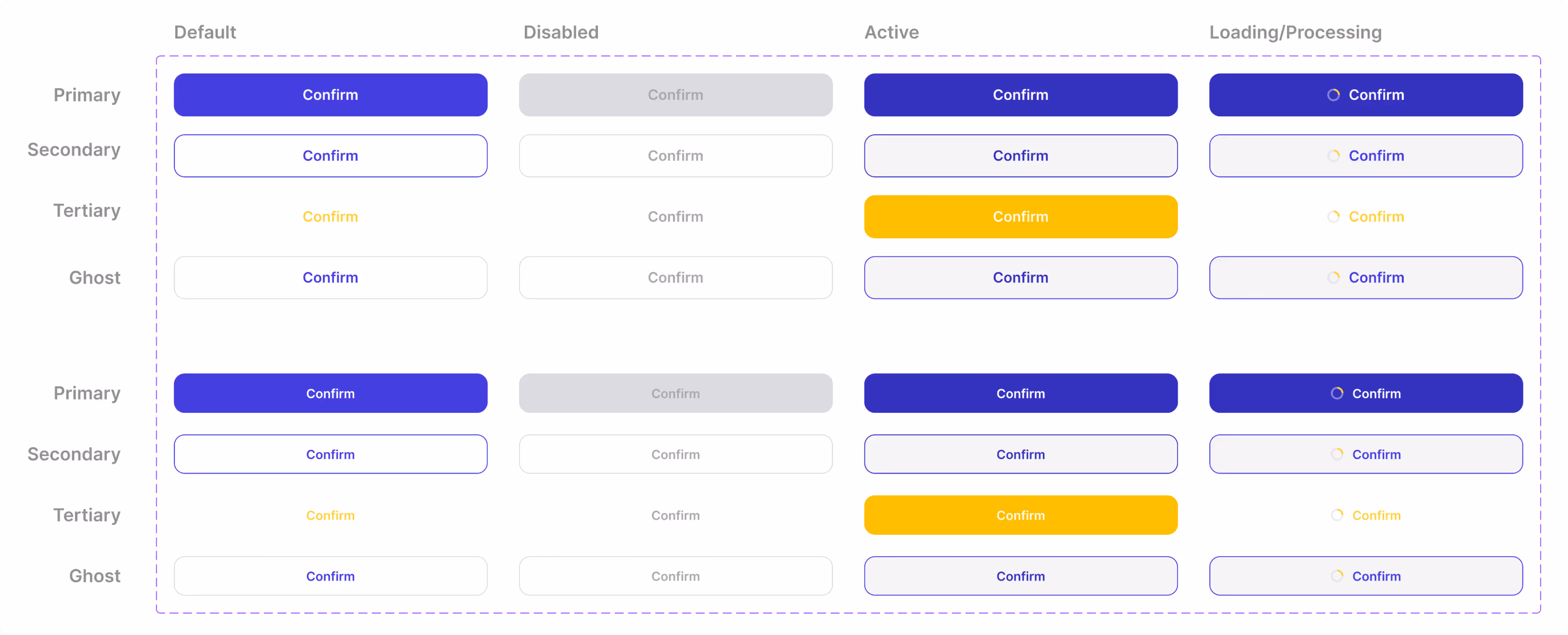1568x635 pixels.
Task: Click the compact Primary Active Confirm button
Action: (1021, 393)
